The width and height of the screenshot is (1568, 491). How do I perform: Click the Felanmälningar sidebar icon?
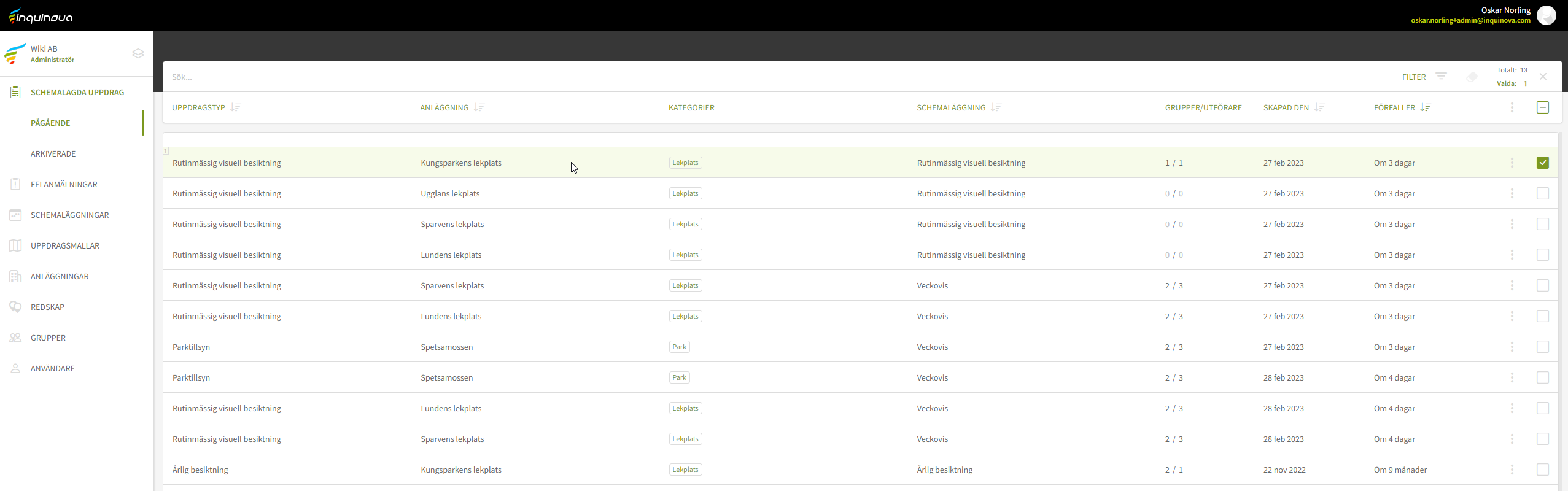[15, 184]
